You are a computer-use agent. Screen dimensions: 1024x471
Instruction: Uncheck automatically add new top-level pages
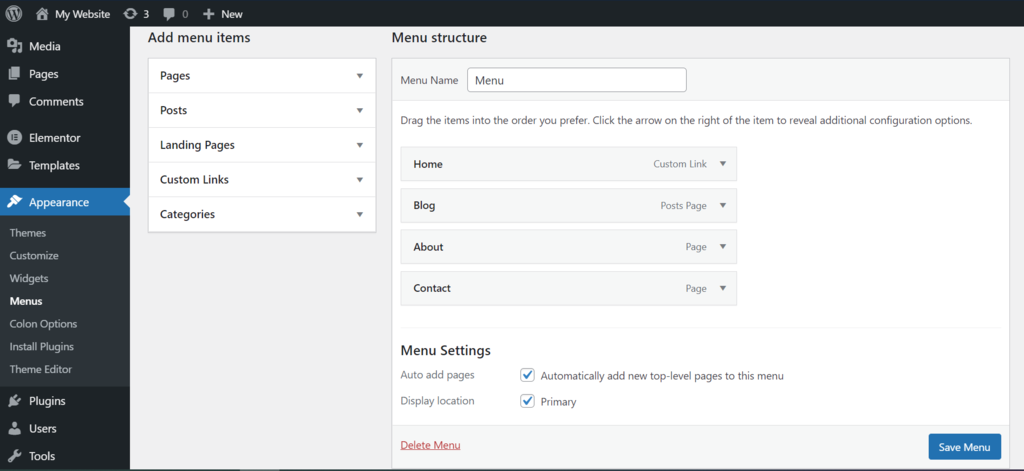pyautogui.click(x=527, y=375)
